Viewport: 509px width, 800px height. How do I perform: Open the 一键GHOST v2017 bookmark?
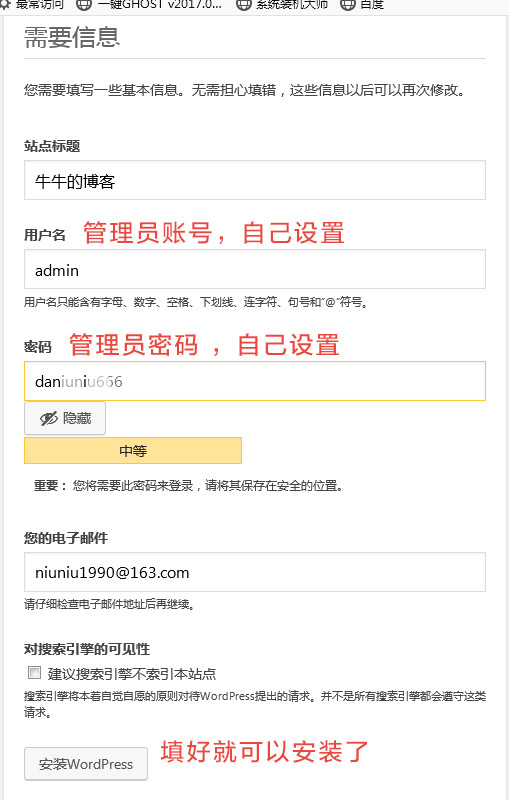tap(160, 5)
